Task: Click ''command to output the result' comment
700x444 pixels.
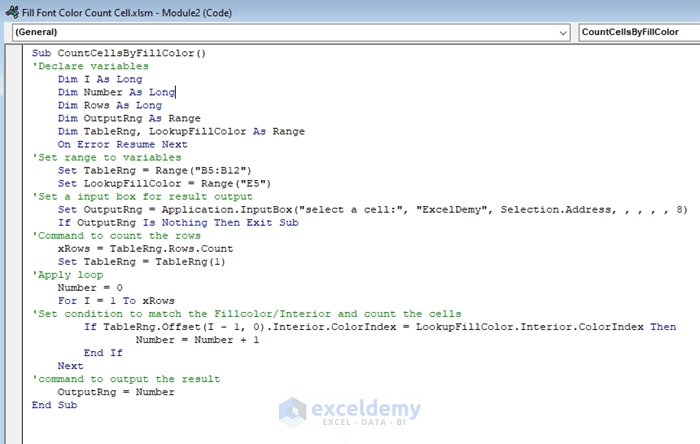Action: click(126, 379)
